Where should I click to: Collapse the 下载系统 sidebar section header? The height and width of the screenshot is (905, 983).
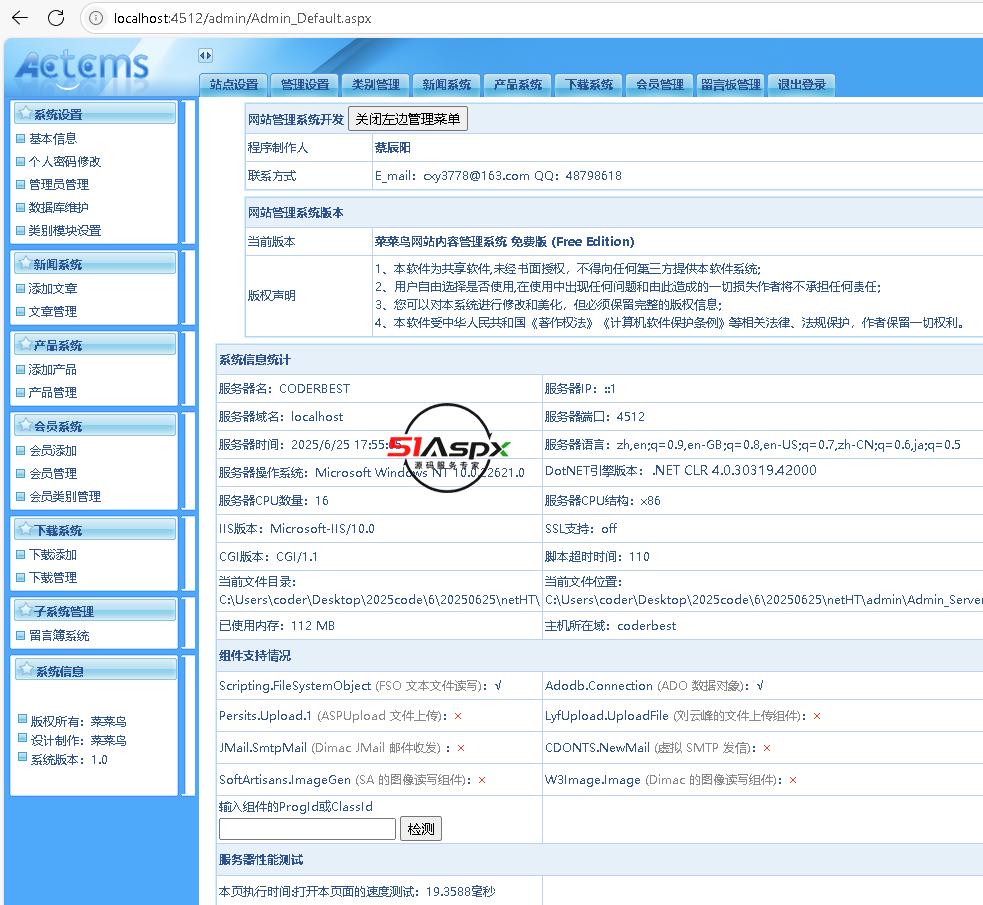95,530
